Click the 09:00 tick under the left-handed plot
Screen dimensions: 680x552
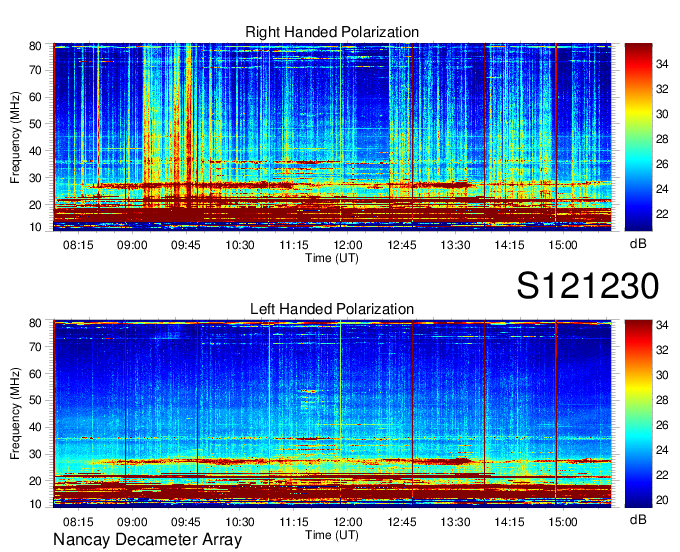click(x=132, y=522)
